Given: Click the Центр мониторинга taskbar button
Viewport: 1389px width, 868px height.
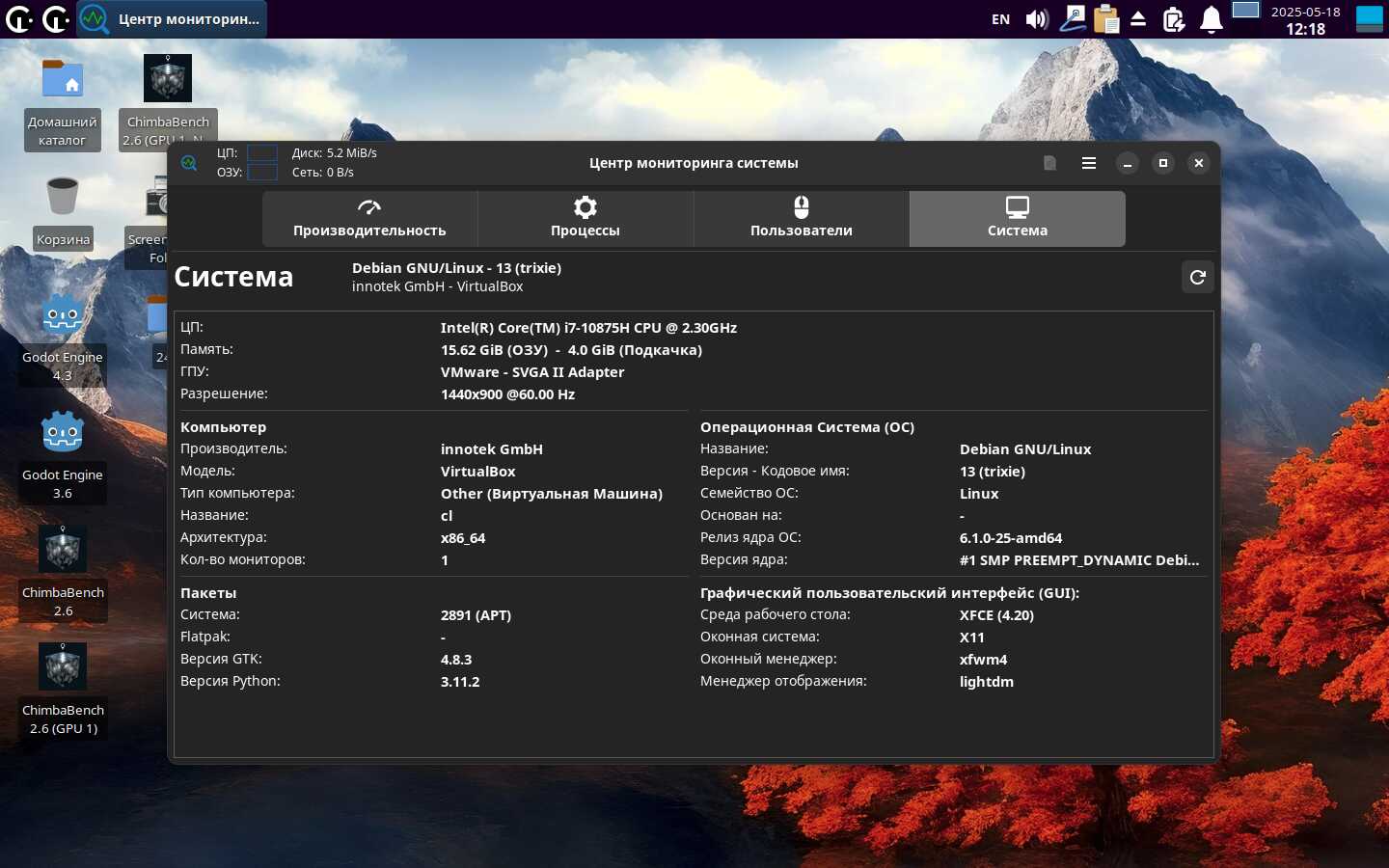Looking at the screenshot, I should point(172,19).
